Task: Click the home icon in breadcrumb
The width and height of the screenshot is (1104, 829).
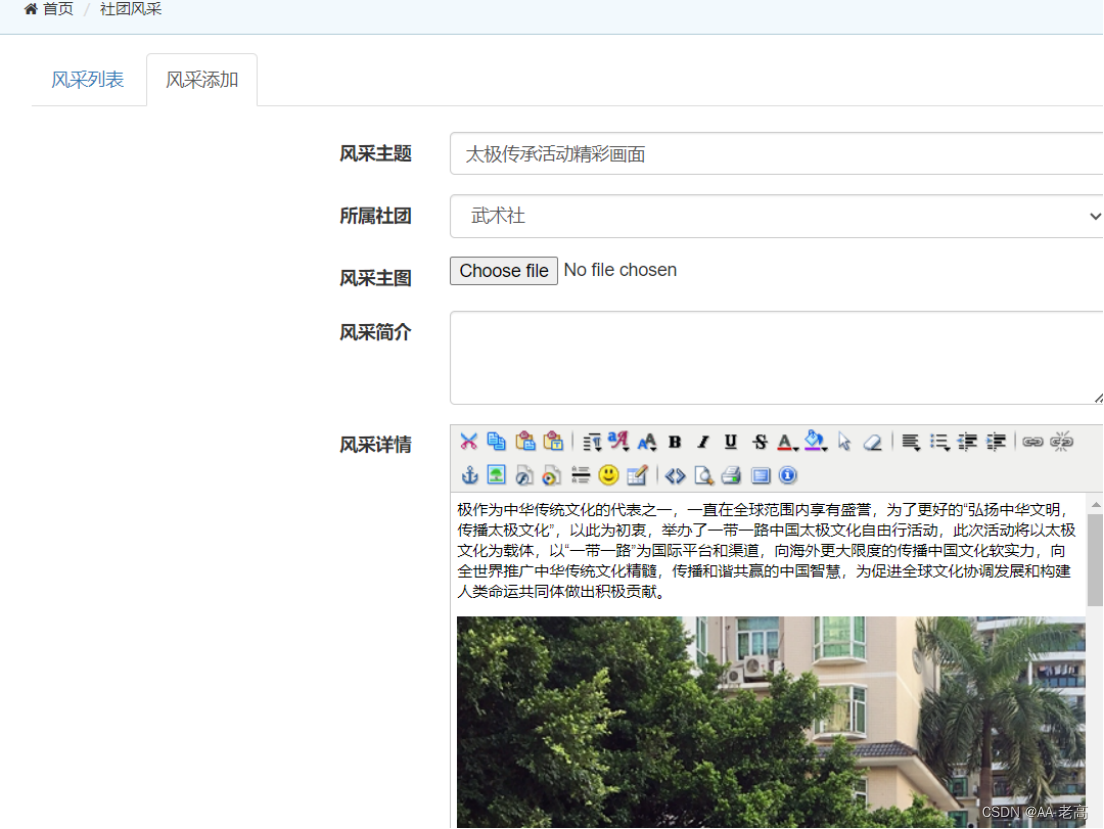Action: [x=31, y=9]
